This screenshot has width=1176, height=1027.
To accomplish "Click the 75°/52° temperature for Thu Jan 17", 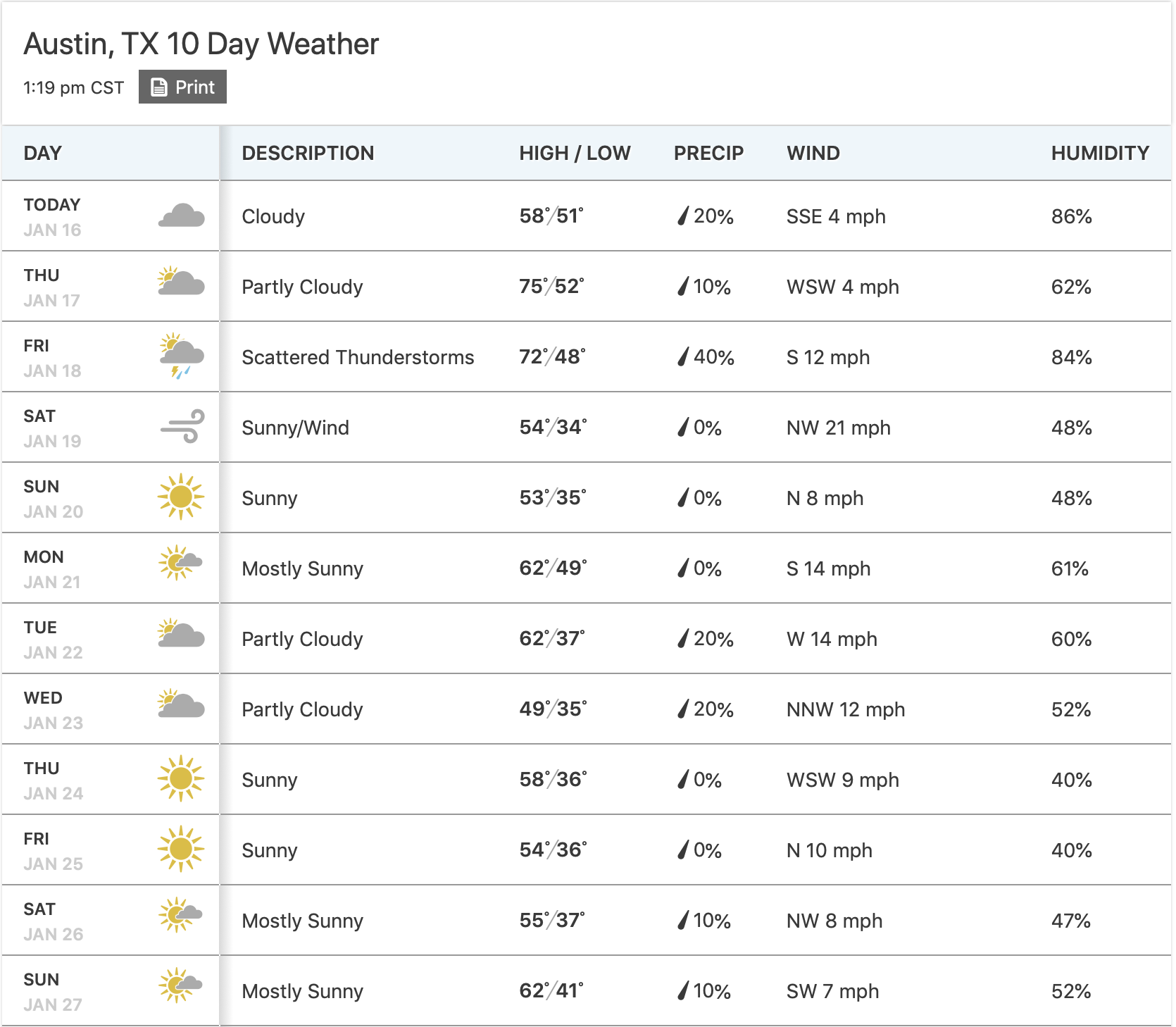I will point(551,287).
